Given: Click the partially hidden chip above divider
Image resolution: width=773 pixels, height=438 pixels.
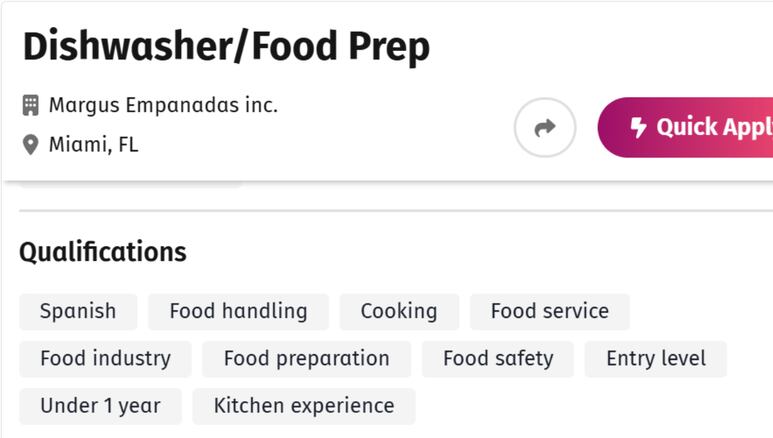Looking at the screenshot, I should 131,184.
